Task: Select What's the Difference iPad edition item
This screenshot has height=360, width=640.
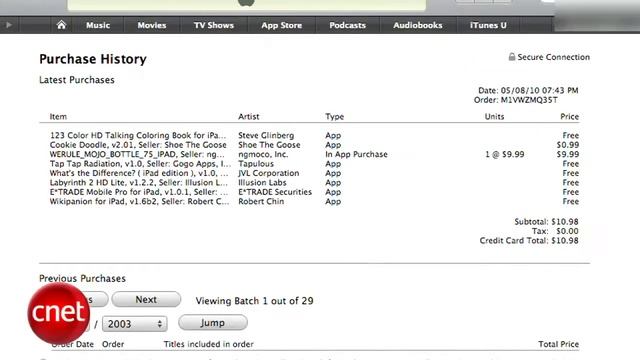Action: 139,173
